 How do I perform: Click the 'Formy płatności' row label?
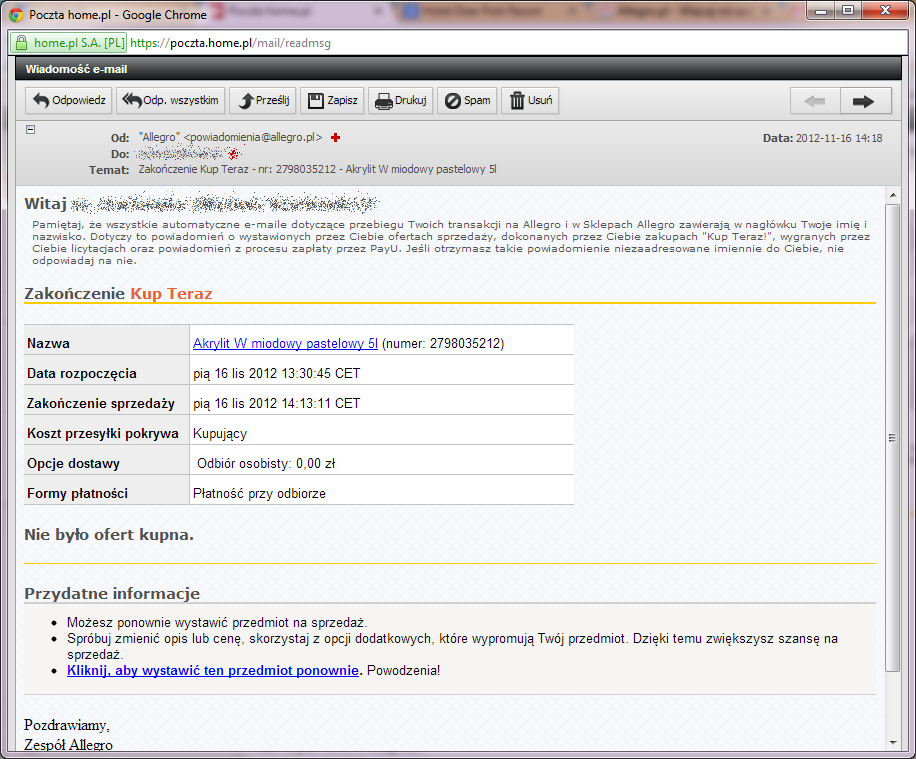pyautogui.click(x=77, y=493)
